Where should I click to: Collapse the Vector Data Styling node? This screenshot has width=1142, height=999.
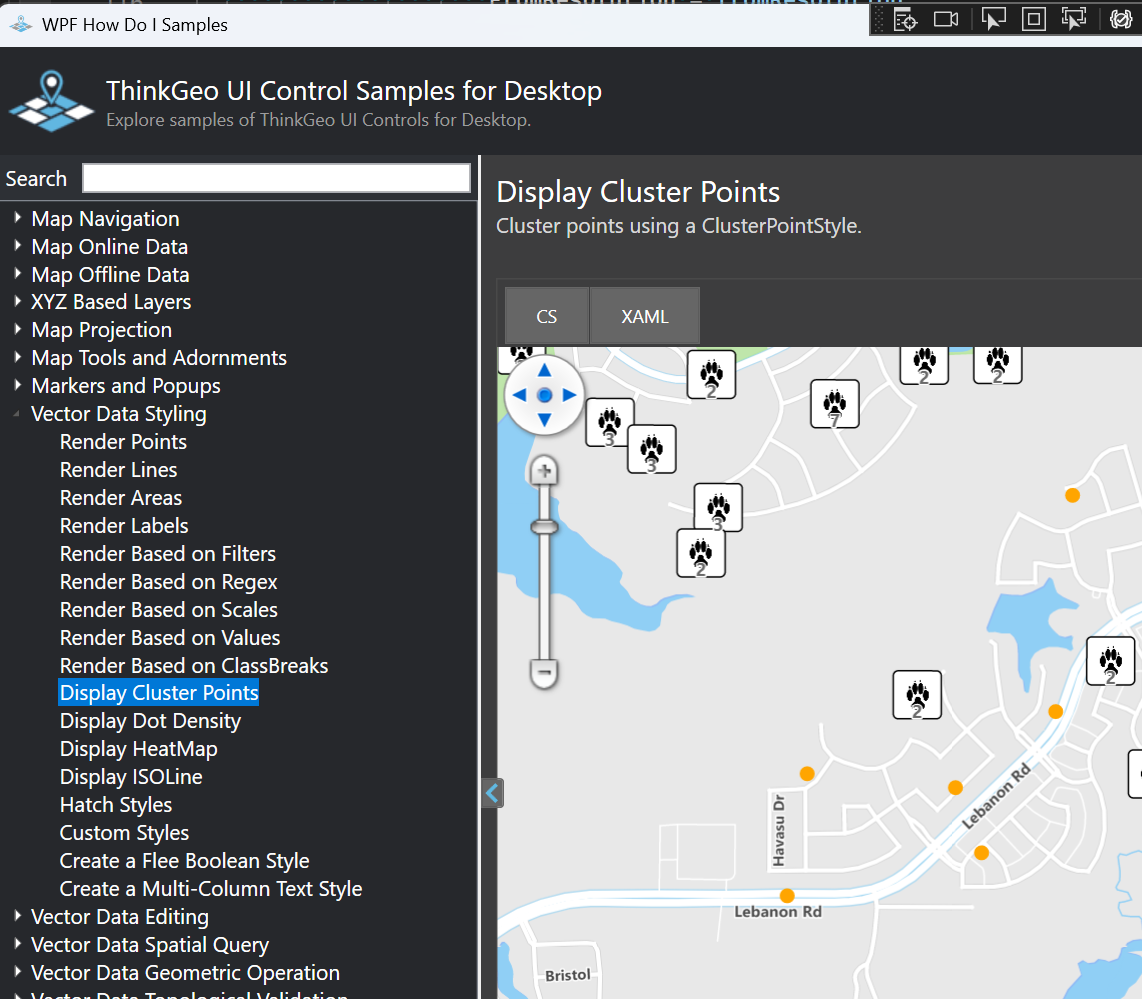[x=18, y=414]
